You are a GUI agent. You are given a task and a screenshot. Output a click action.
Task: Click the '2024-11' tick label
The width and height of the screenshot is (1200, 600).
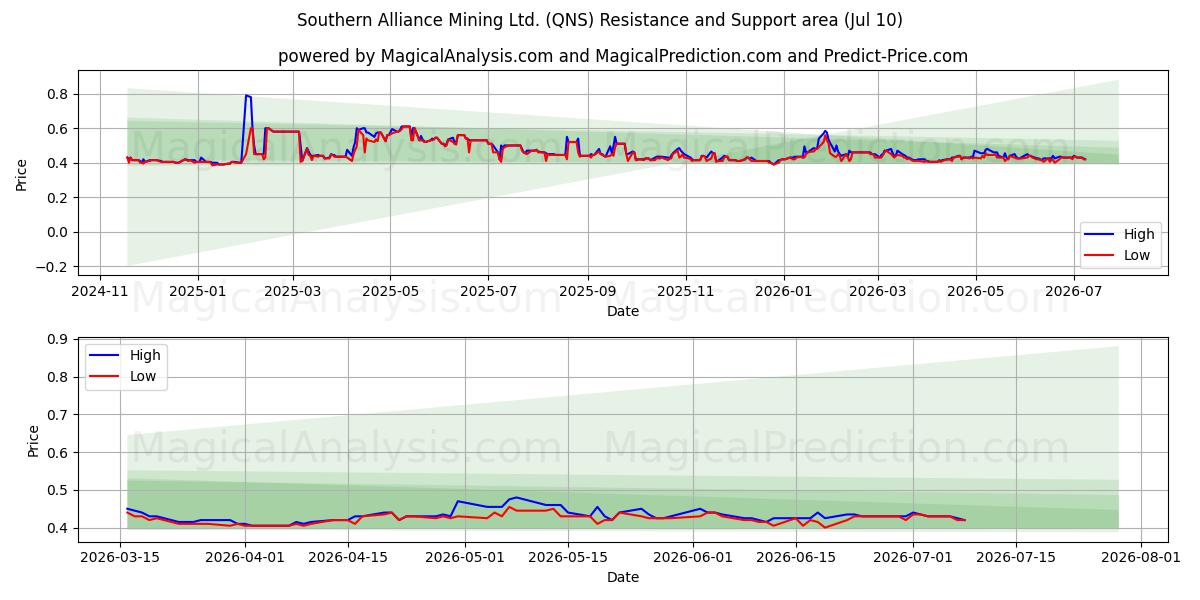click(100, 290)
